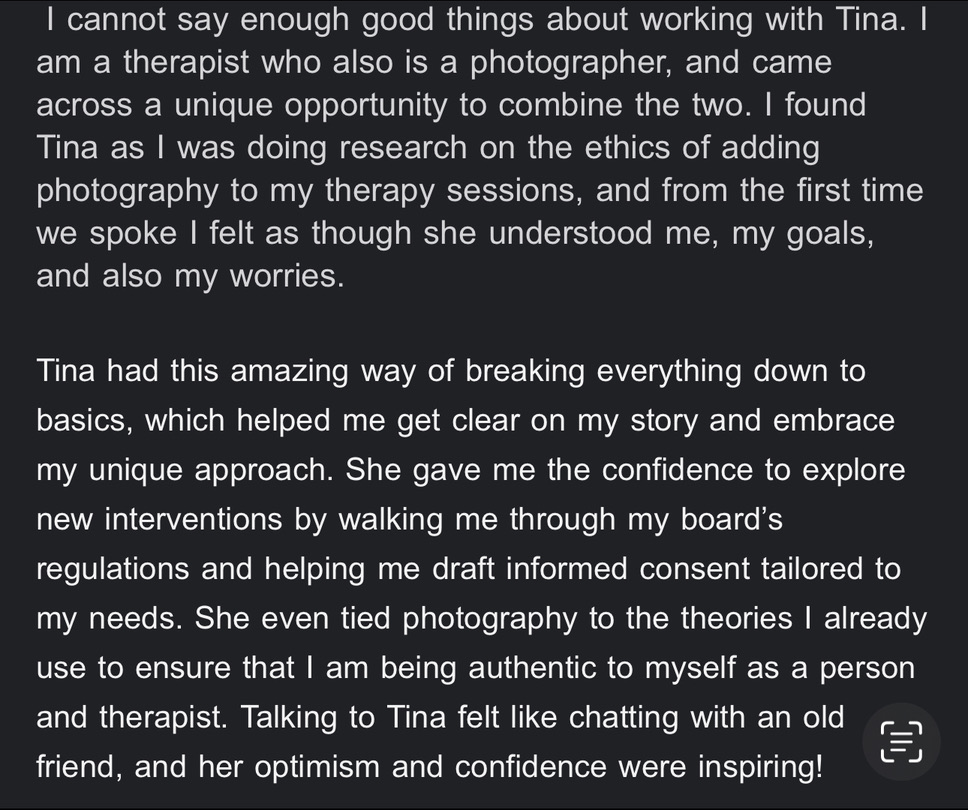Tap the Live Text scan icon

pyautogui.click(x=902, y=744)
